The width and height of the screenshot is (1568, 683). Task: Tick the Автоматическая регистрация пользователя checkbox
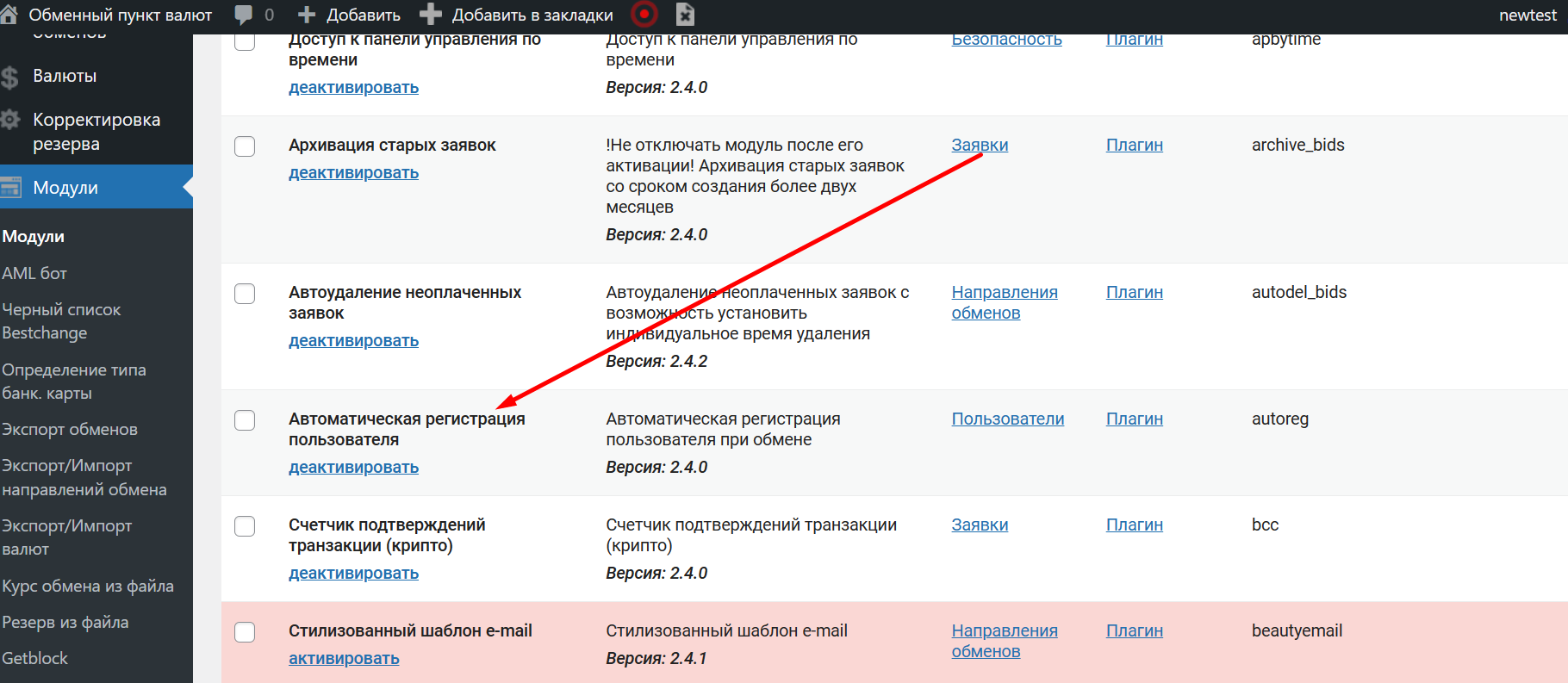[245, 420]
